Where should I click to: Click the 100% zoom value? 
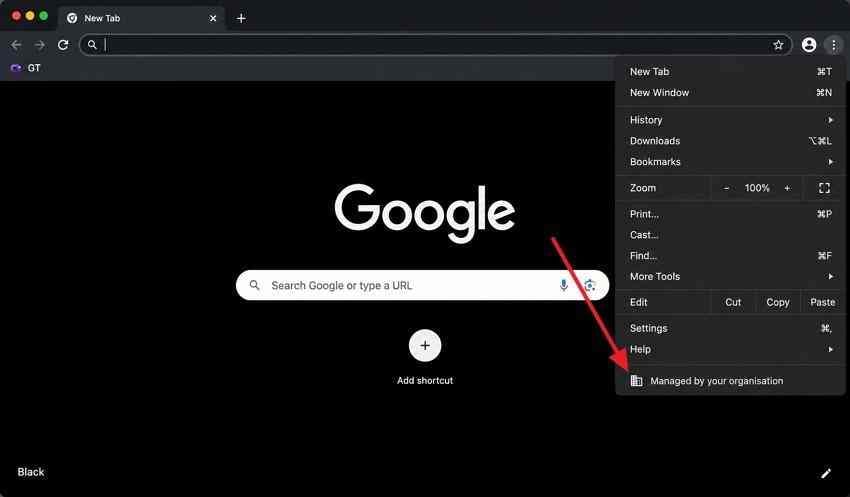pyautogui.click(x=757, y=188)
